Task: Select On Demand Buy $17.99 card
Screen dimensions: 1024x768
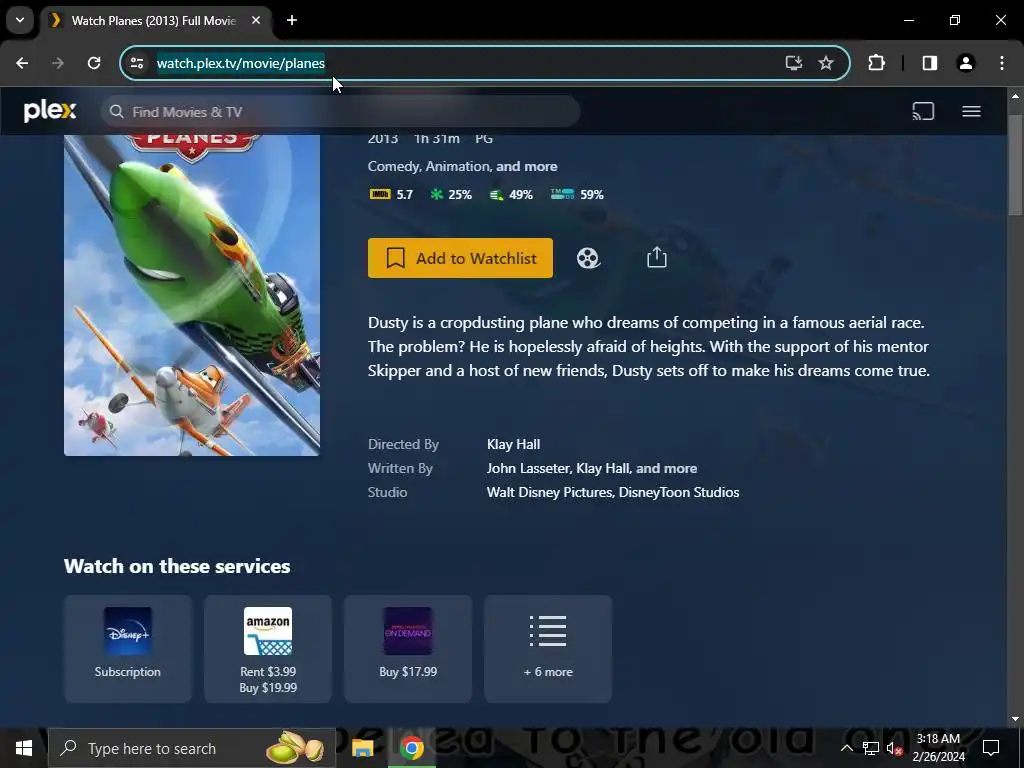Action: [x=408, y=648]
